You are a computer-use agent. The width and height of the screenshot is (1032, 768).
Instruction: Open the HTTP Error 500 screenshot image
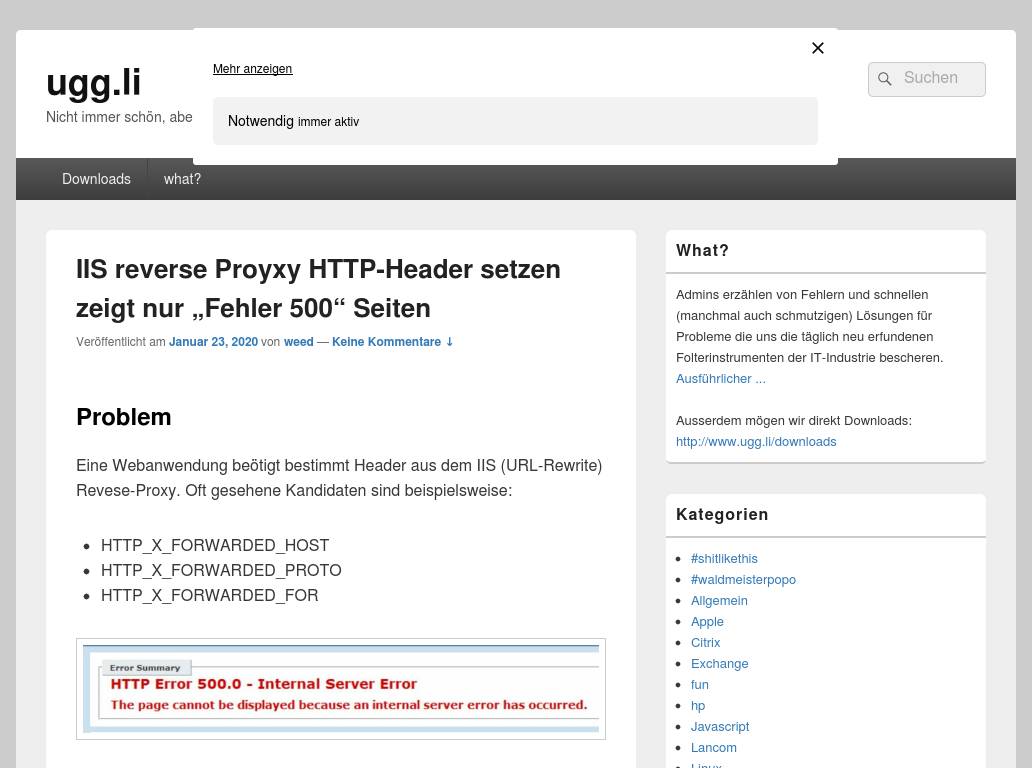tap(341, 689)
